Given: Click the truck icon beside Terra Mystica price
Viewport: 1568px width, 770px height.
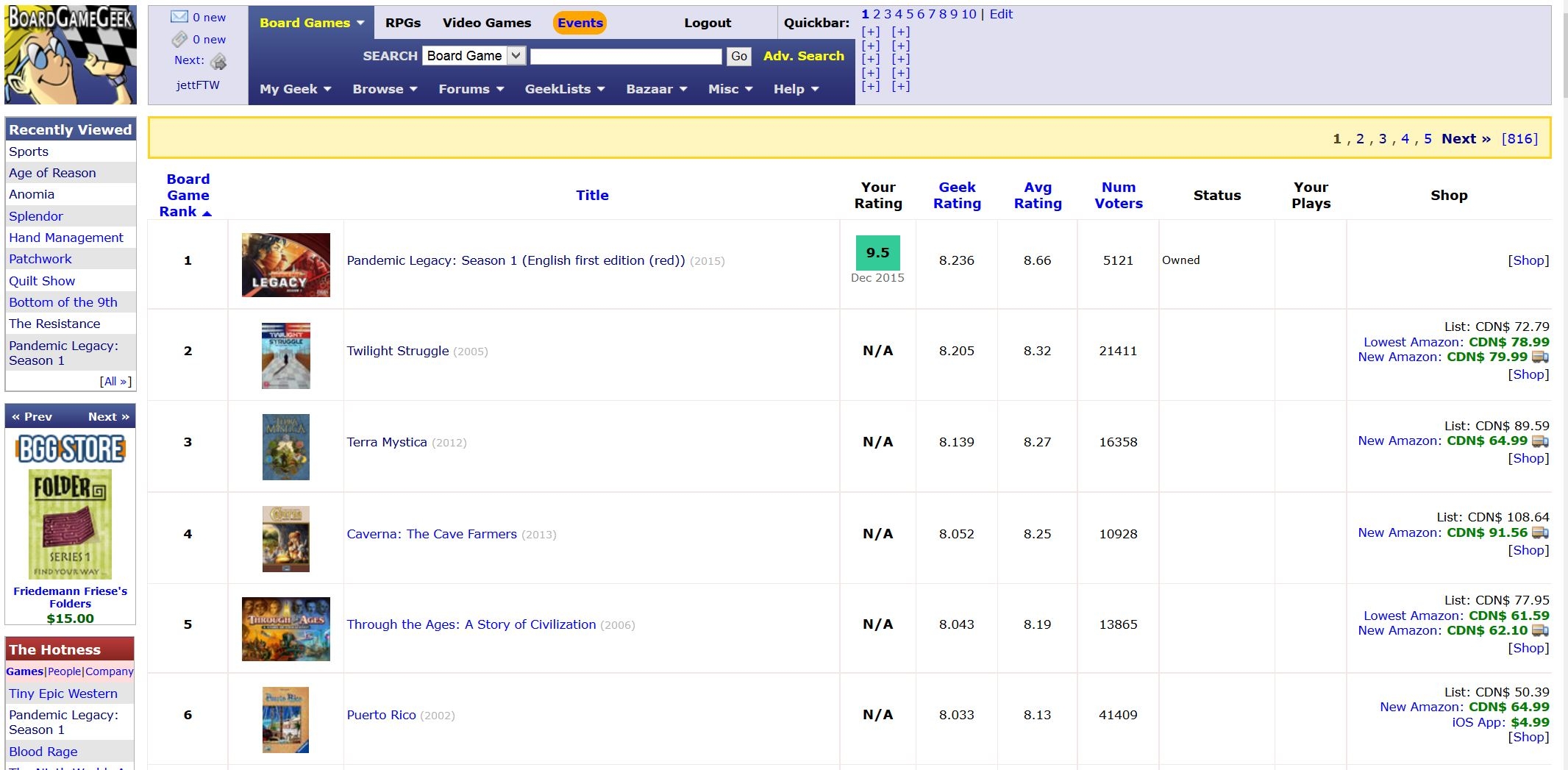Looking at the screenshot, I should [x=1540, y=441].
